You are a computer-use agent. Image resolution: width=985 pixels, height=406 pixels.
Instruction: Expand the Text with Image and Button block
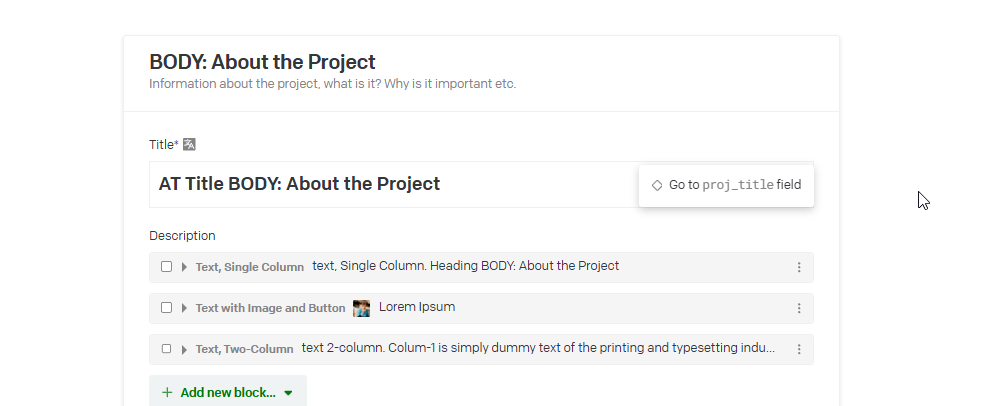click(184, 308)
